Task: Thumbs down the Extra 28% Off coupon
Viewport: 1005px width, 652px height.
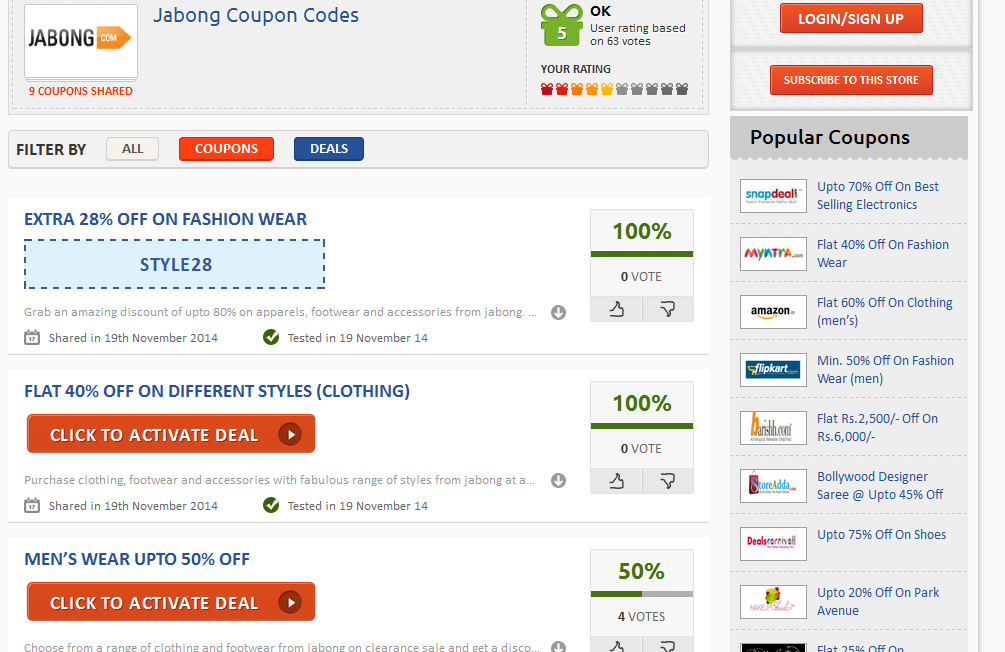Action: [668, 310]
